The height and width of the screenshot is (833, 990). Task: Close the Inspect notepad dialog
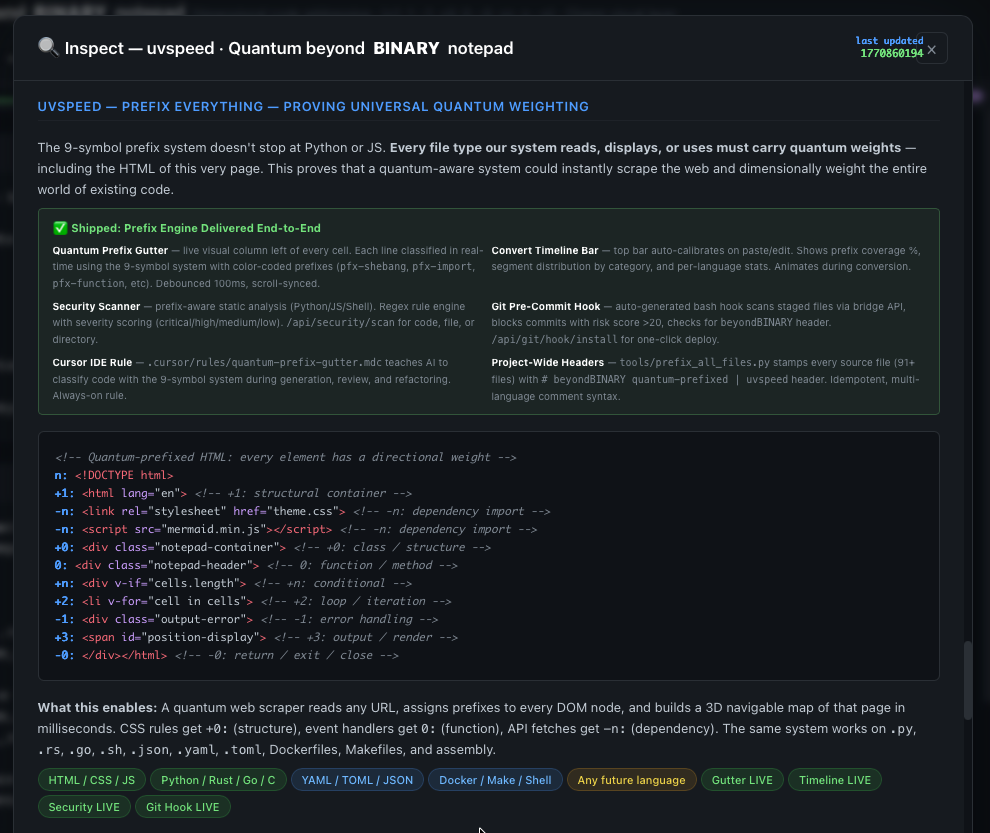click(x=931, y=48)
